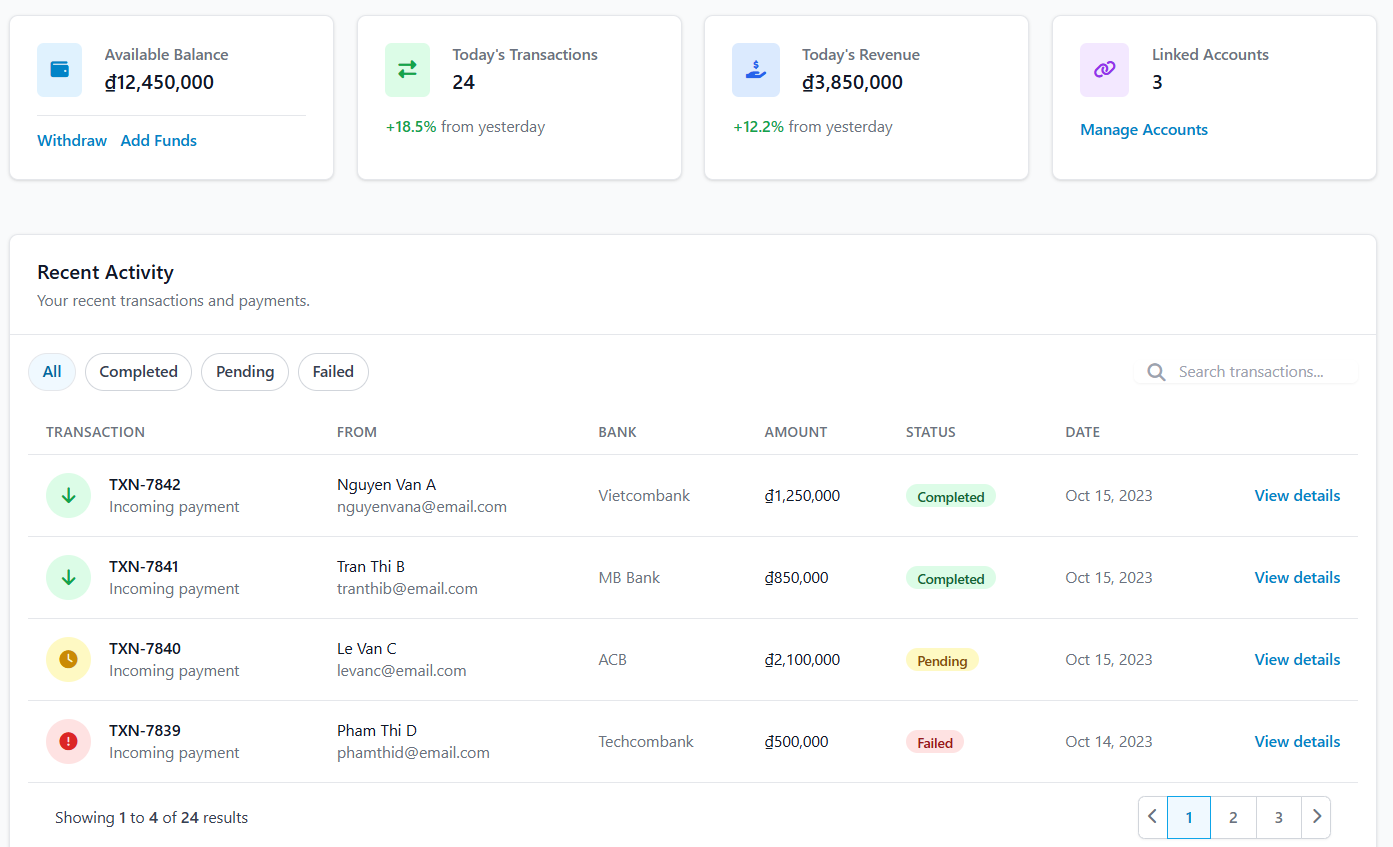Select the Failed filter
Image resolution: width=1393 pixels, height=847 pixels.
pyautogui.click(x=333, y=371)
